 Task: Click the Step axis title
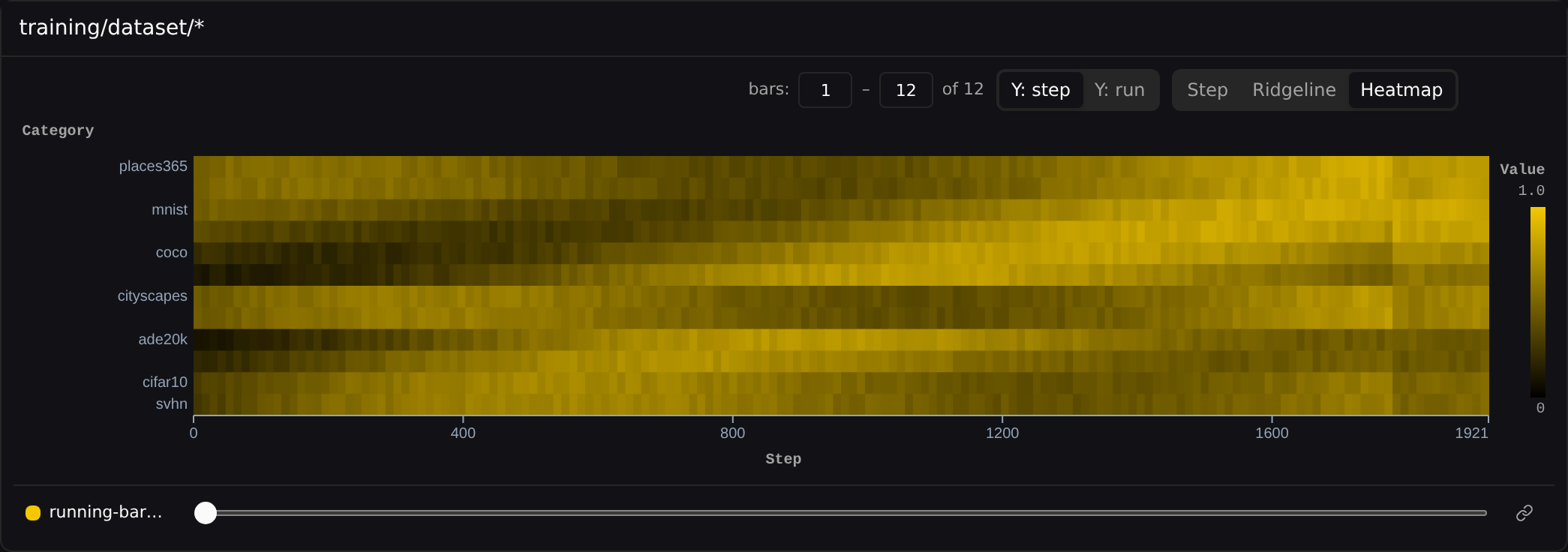[783, 459]
